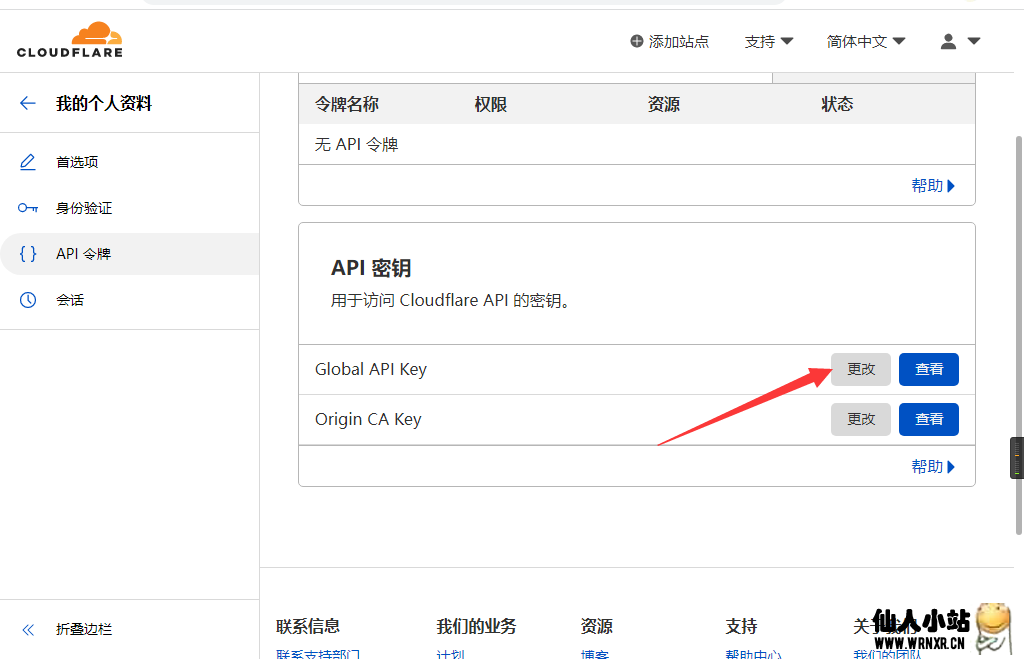The image size is (1024, 659).
Task: Click 折叠边栏 to collapse the sidebar
Action: [x=84, y=630]
